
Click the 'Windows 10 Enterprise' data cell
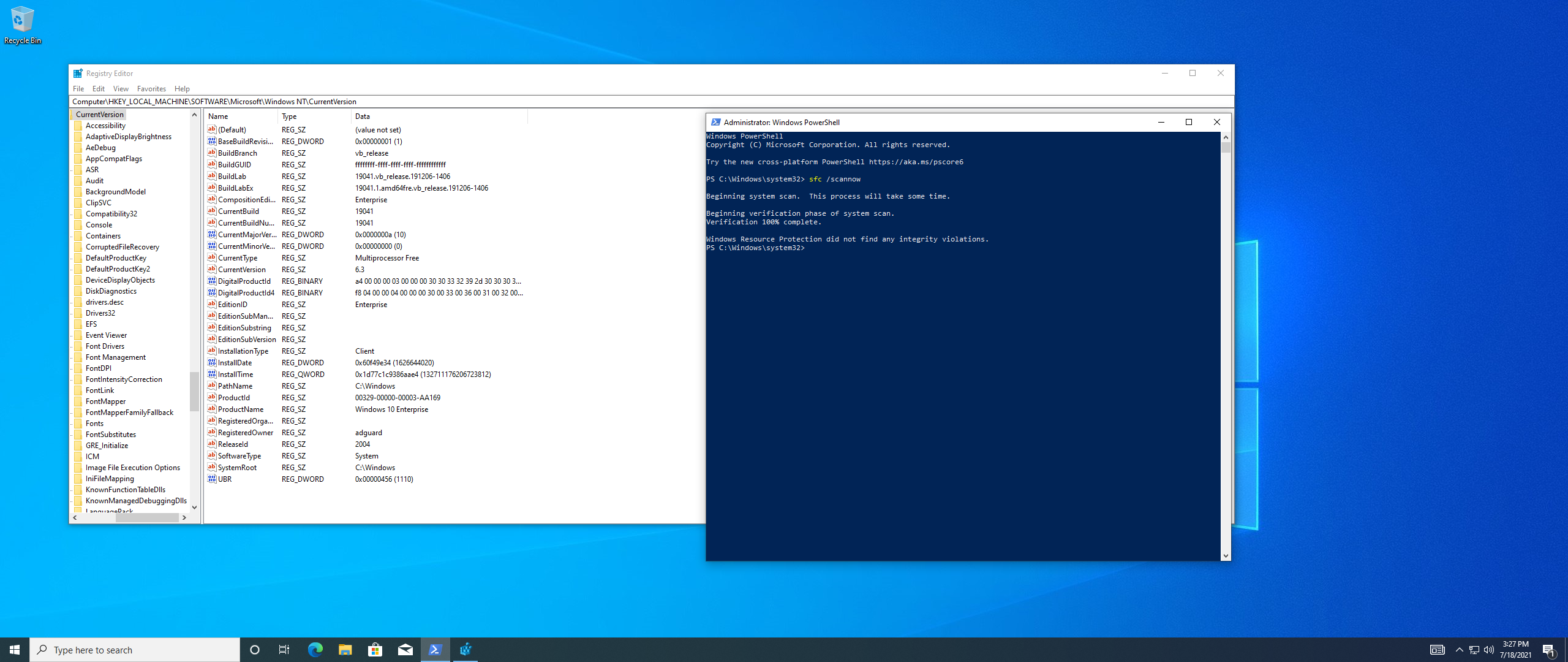click(x=391, y=409)
